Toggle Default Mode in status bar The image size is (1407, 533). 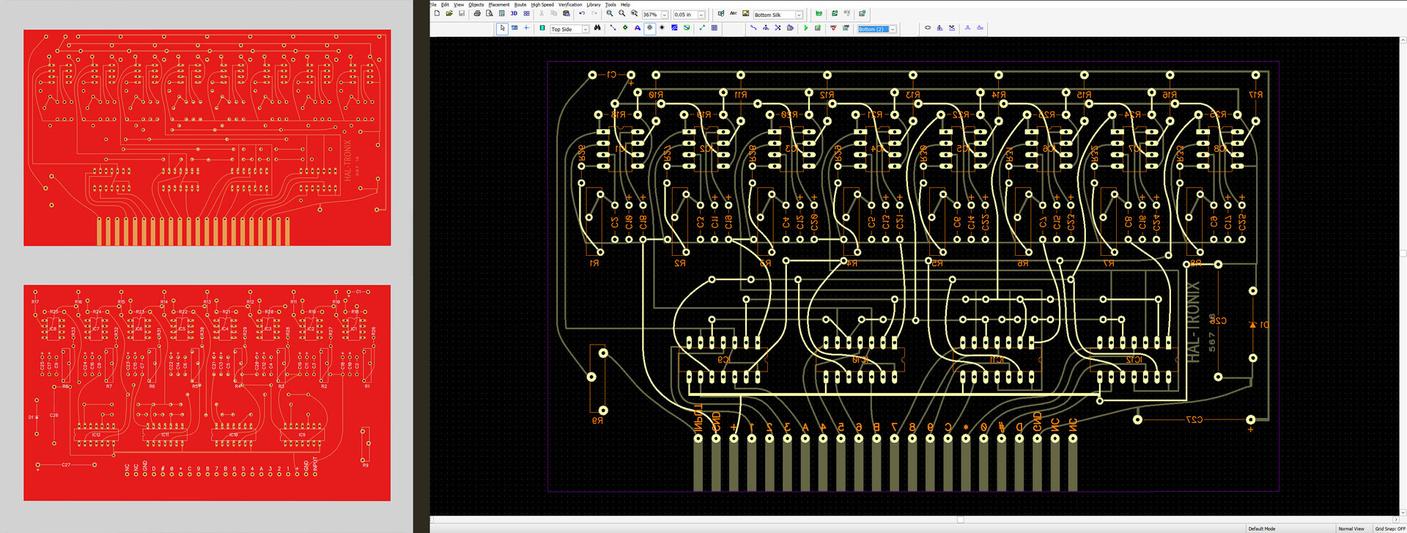coord(1261,528)
